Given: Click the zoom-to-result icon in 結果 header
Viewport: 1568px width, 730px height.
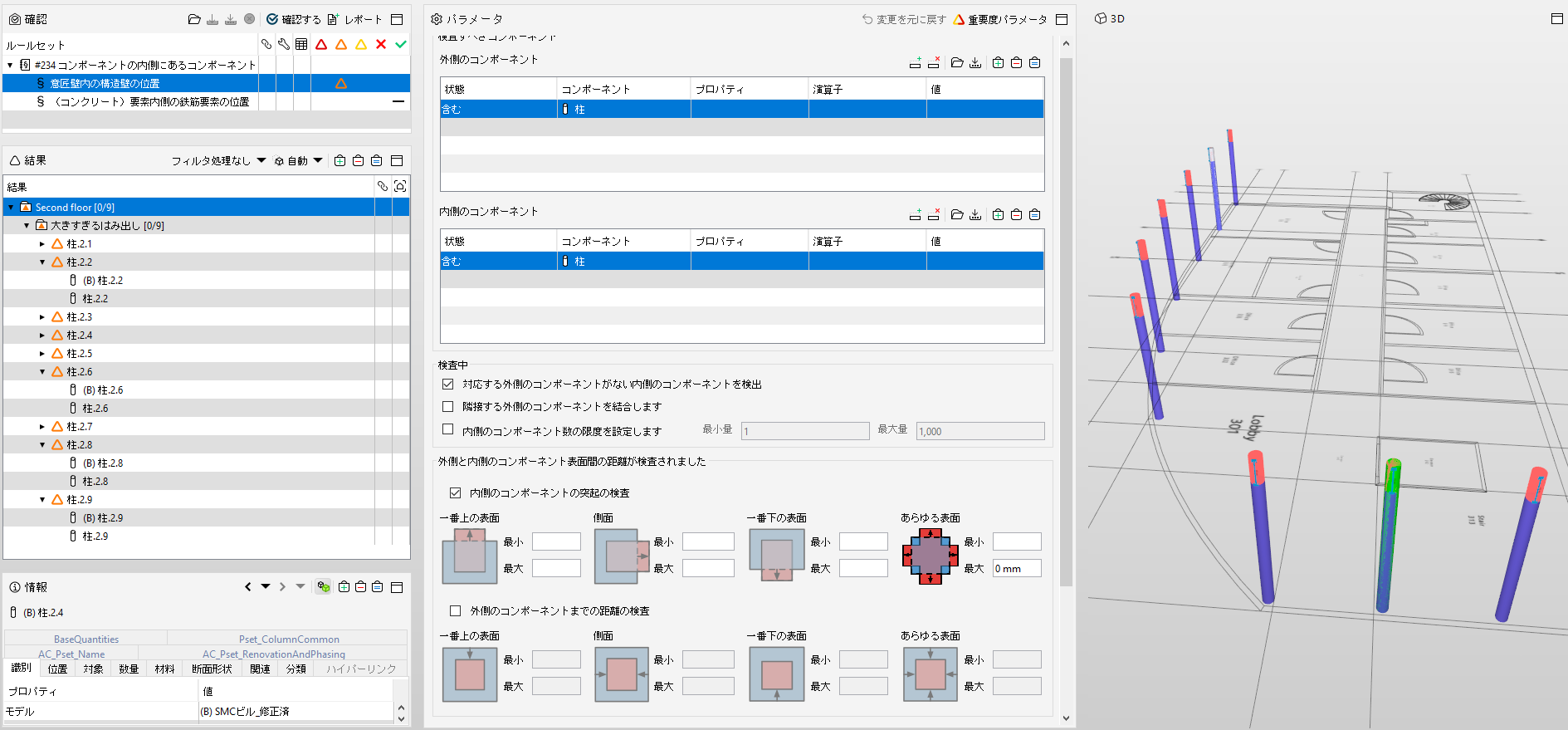Looking at the screenshot, I should [x=400, y=186].
